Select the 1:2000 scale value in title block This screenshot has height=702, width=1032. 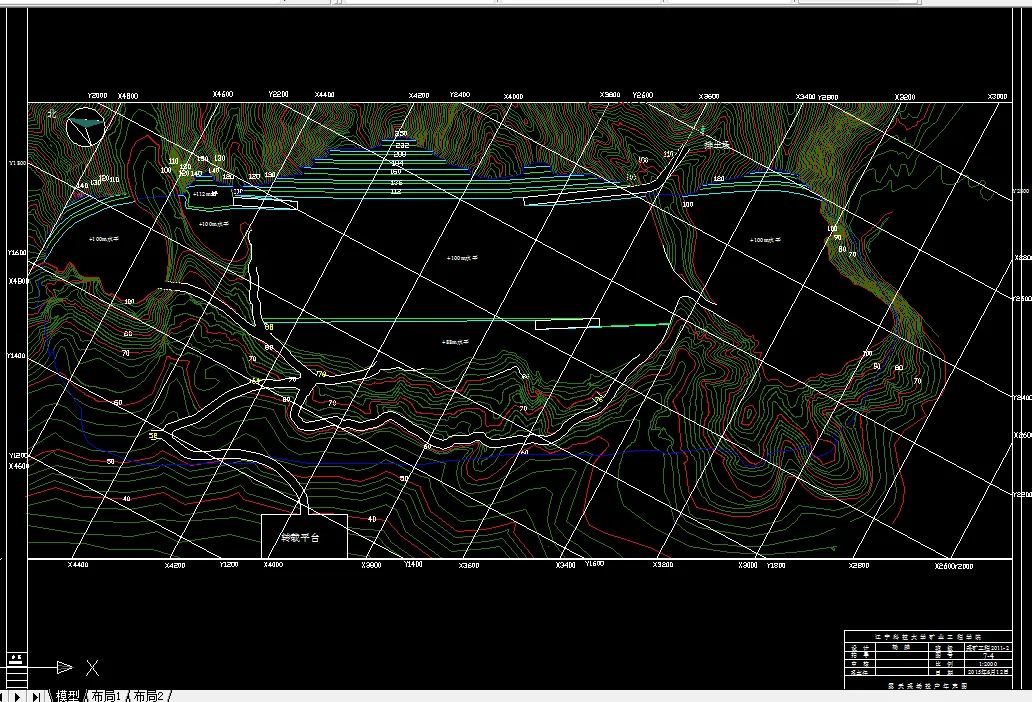[987, 664]
